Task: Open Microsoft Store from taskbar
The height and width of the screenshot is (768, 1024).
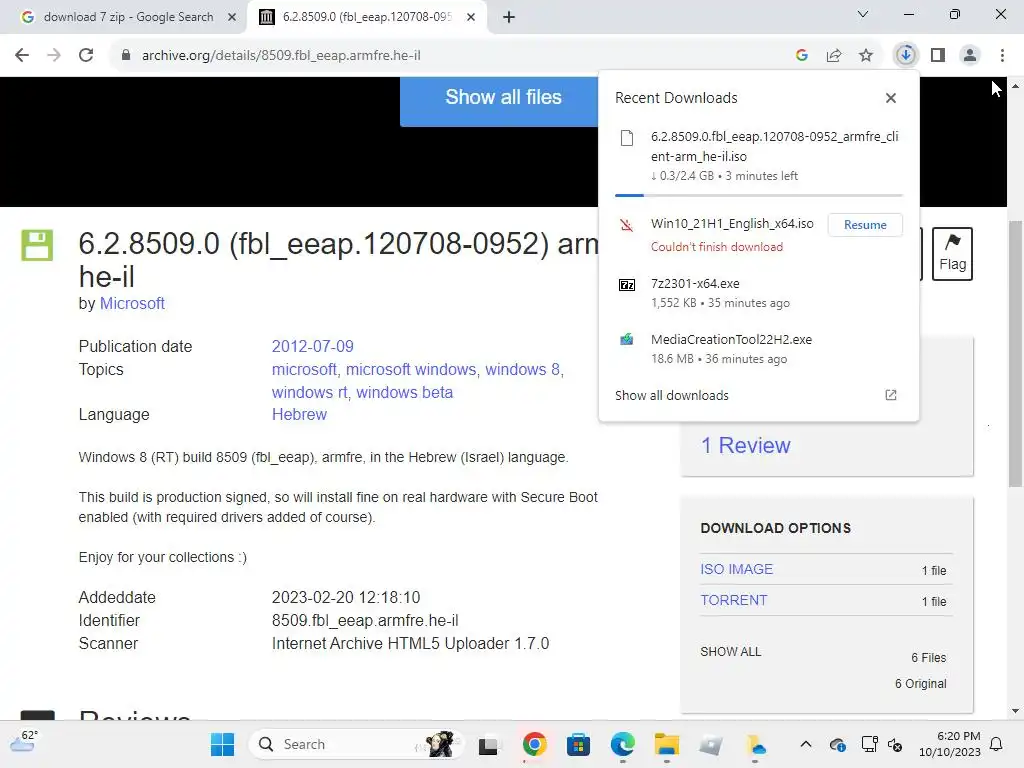Action: click(578, 744)
